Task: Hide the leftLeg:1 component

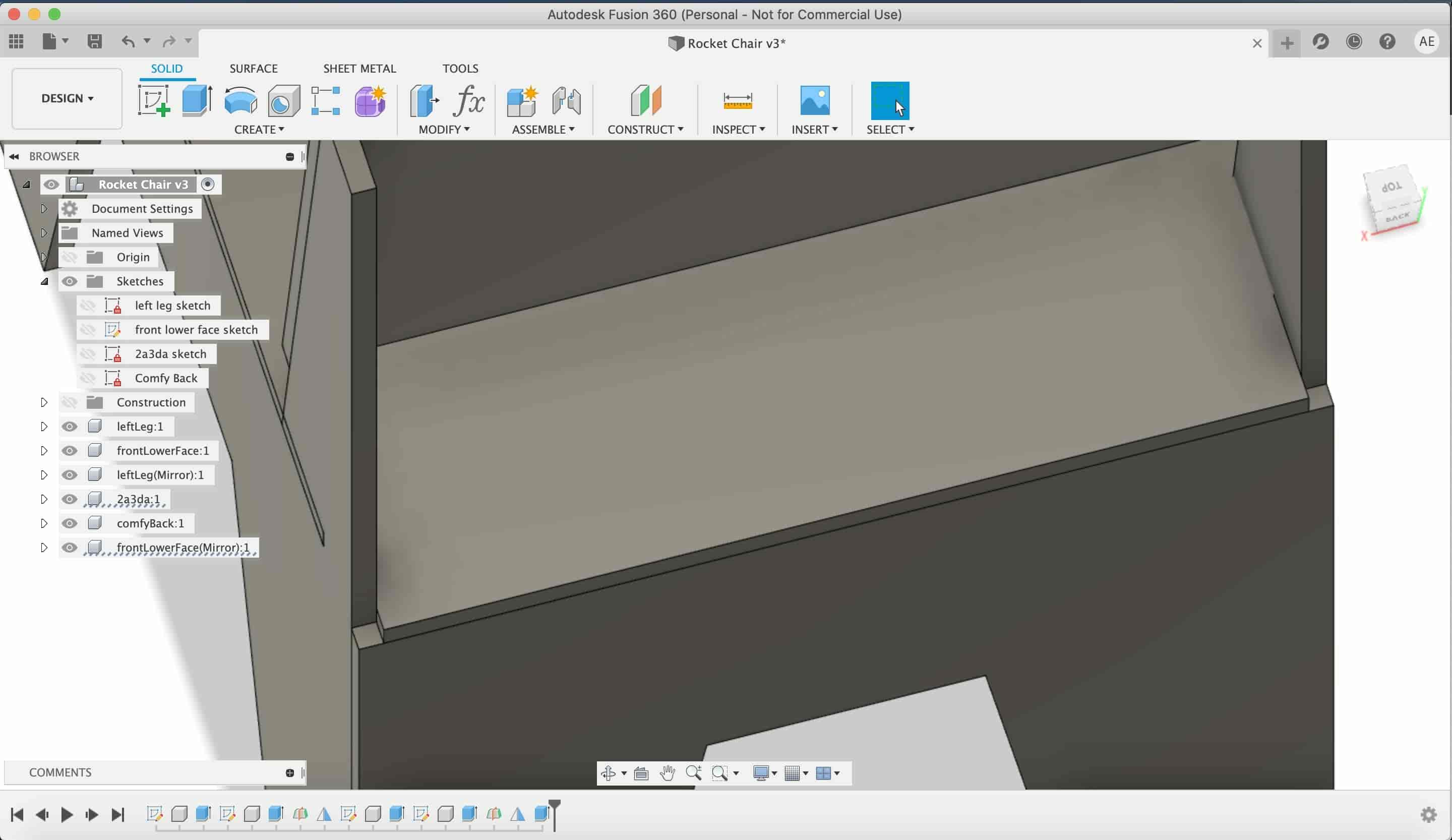Action: click(70, 427)
